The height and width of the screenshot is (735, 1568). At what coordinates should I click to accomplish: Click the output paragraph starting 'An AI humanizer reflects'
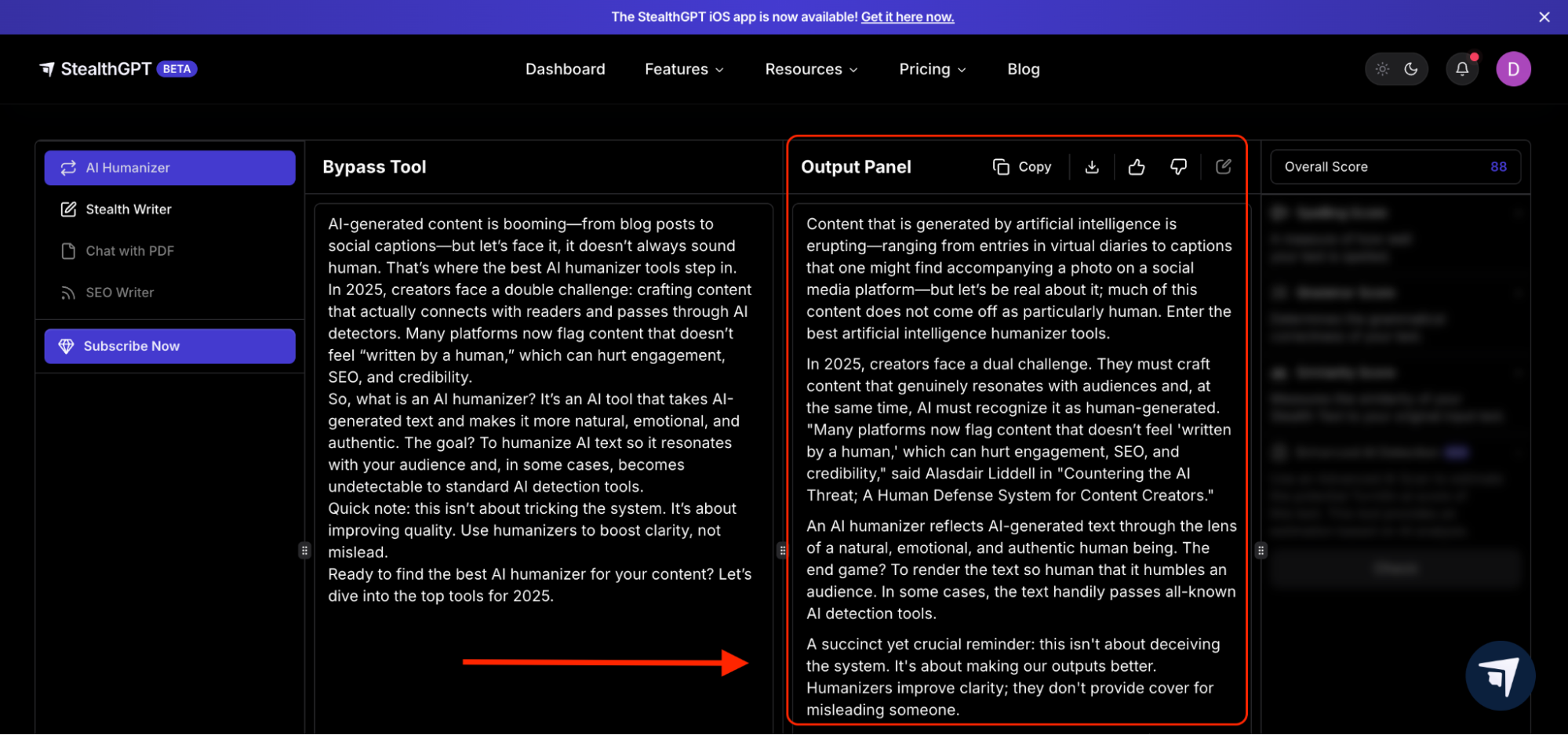tap(1021, 569)
